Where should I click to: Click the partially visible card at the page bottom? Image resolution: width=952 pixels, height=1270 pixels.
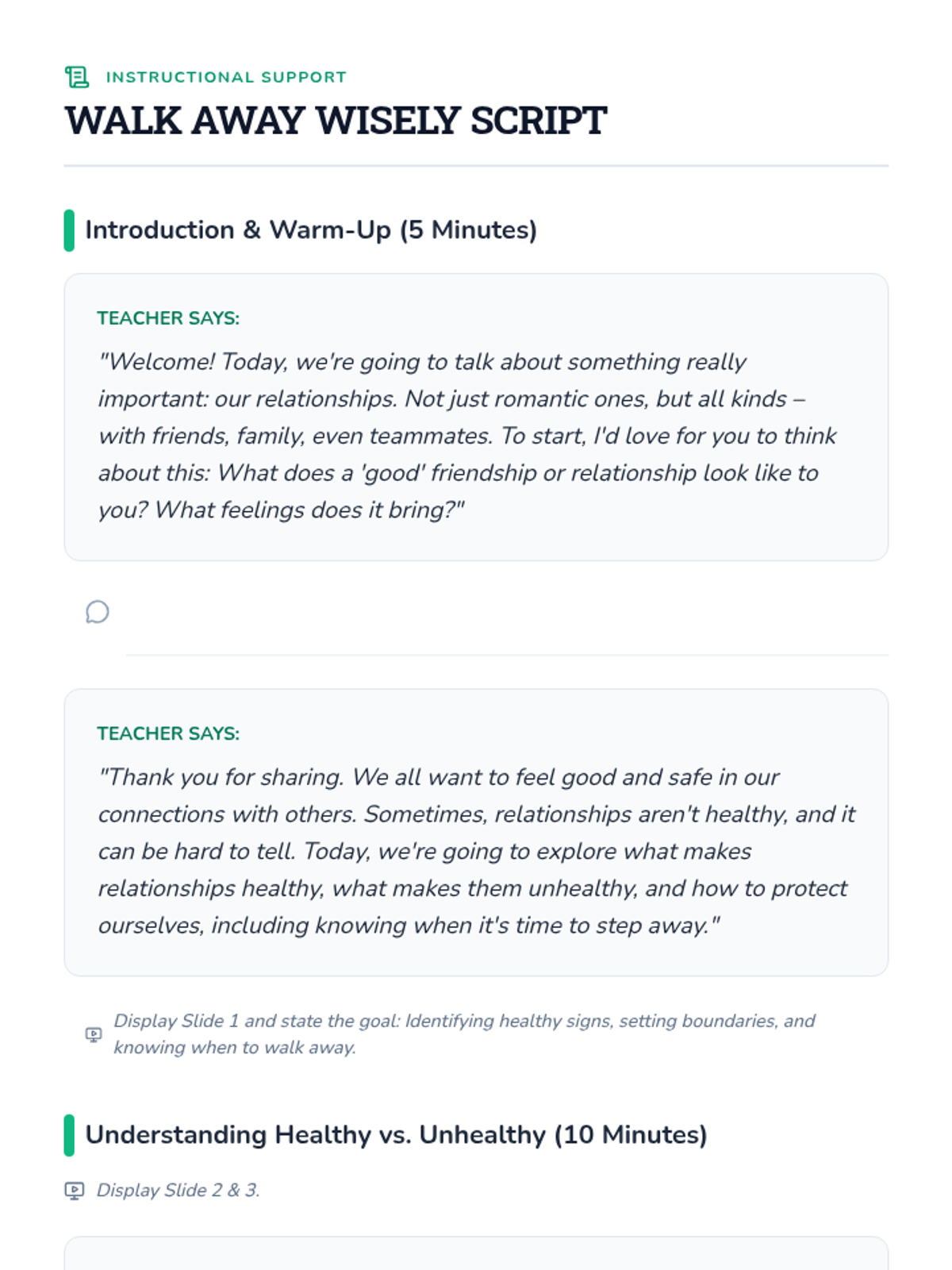(x=476, y=1254)
